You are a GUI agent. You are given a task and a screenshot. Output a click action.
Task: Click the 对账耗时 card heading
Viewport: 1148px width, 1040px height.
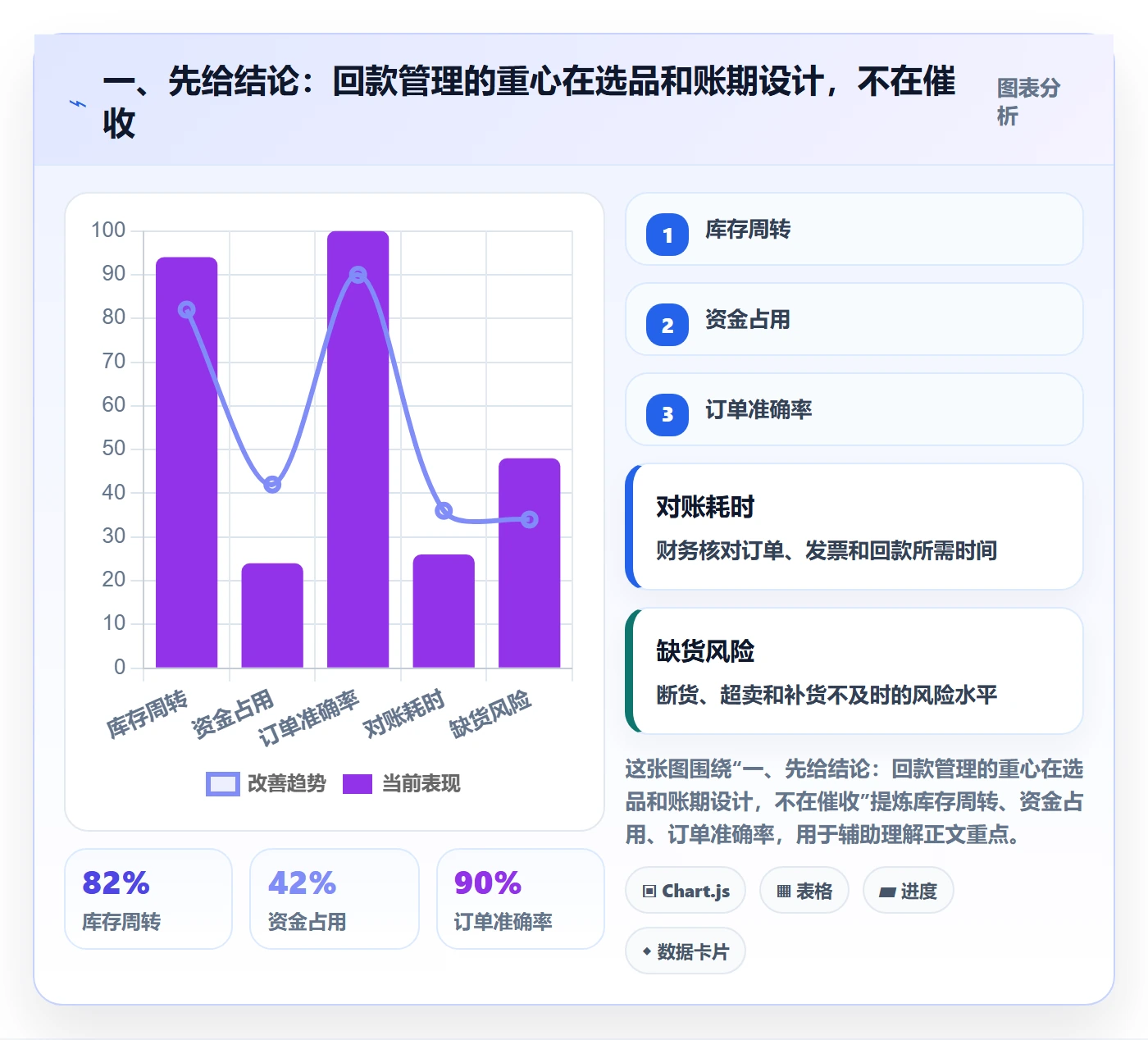click(x=705, y=508)
